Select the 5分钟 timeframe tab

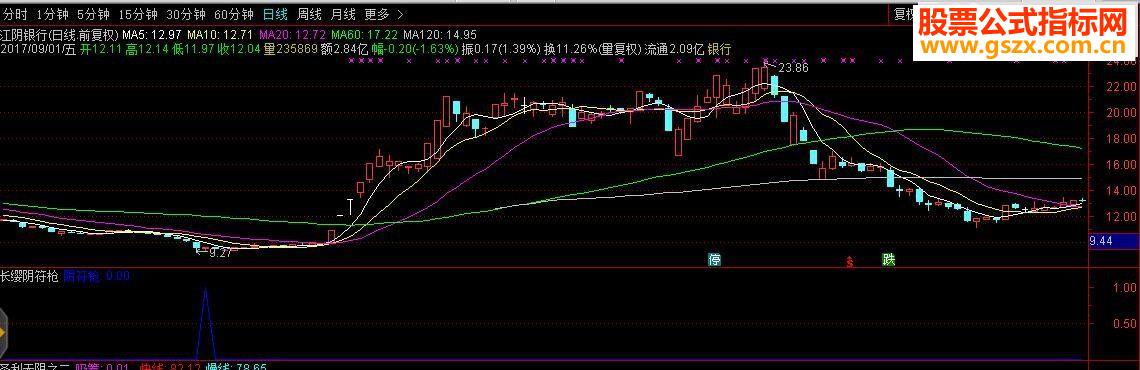pyautogui.click(x=93, y=14)
